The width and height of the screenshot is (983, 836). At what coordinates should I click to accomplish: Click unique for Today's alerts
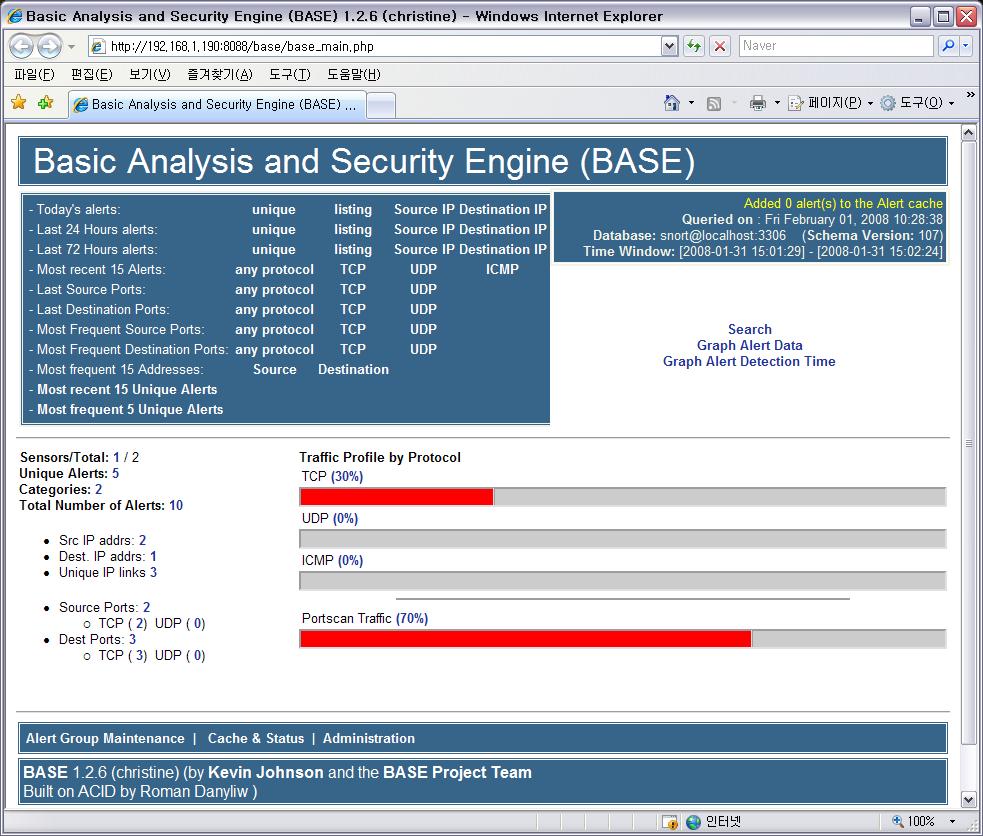tap(274, 209)
